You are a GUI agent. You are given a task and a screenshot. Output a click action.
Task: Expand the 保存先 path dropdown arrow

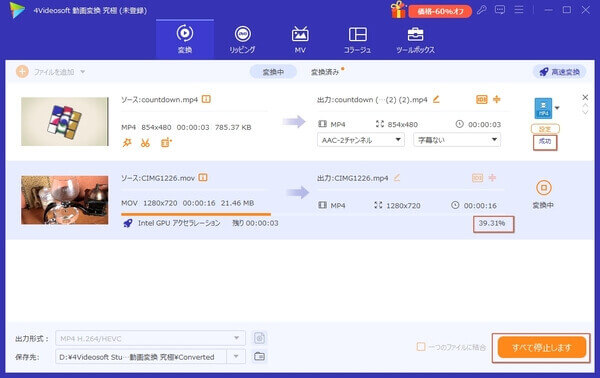tap(236, 357)
